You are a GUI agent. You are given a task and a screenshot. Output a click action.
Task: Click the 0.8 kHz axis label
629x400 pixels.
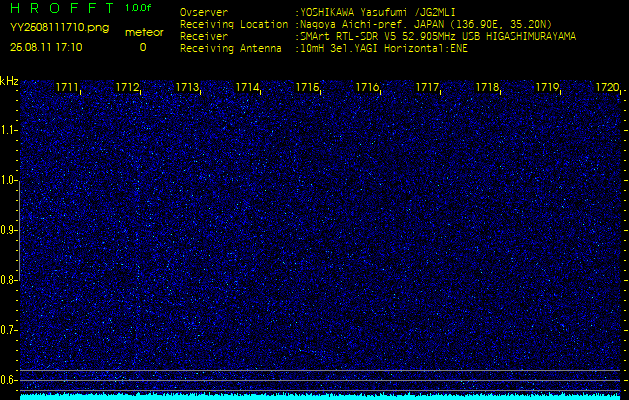click(8, 280)
